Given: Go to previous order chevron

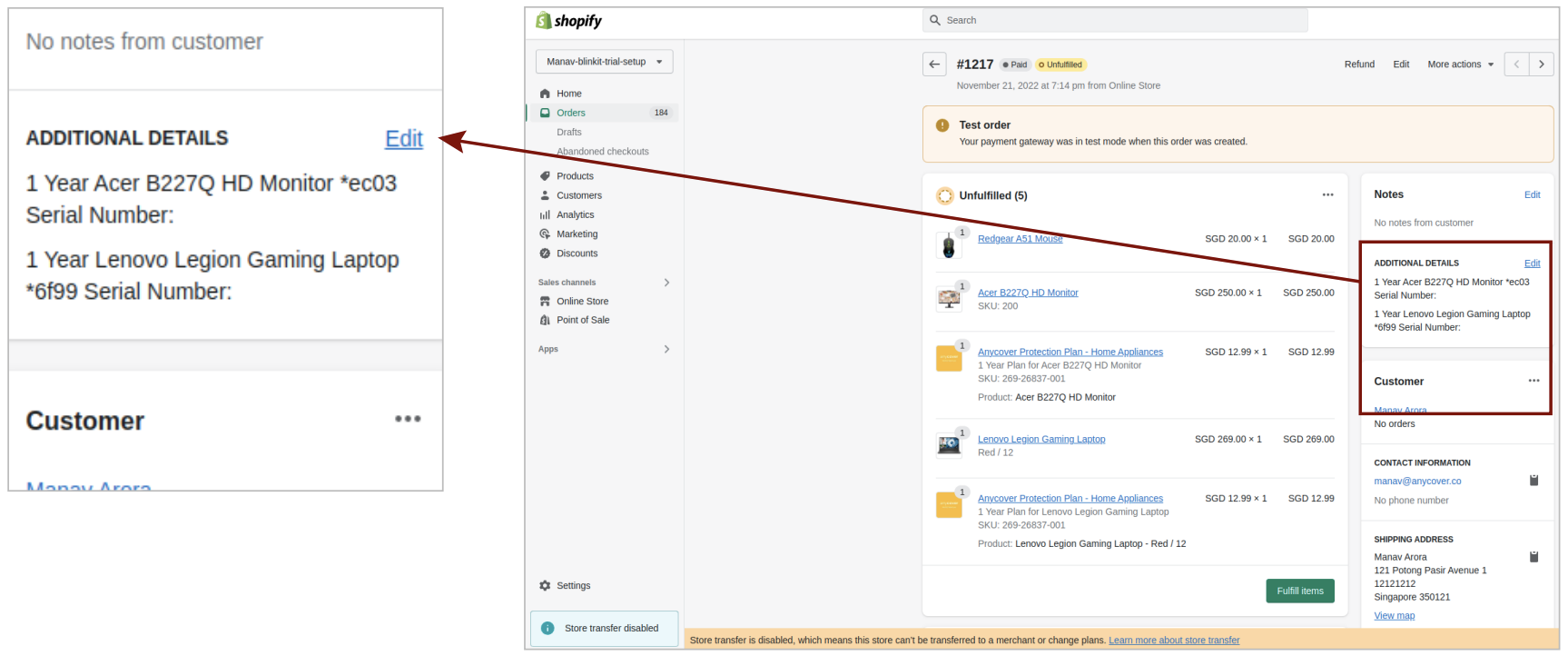Looking at the screenshot, I should pyautogui.click(x=1516, y=65).
